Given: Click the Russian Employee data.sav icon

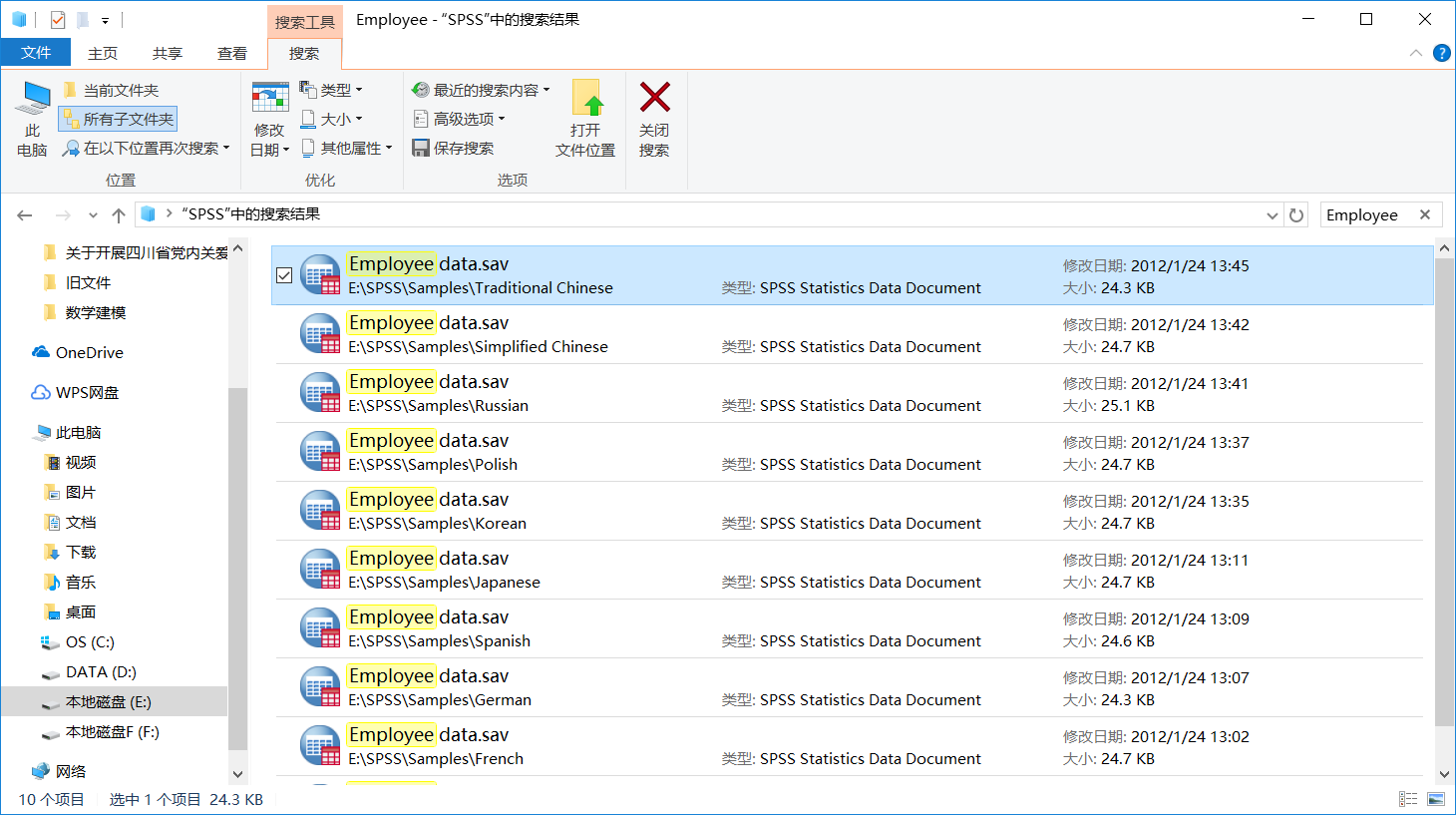Looking at the screenshot, I should 321,393.
